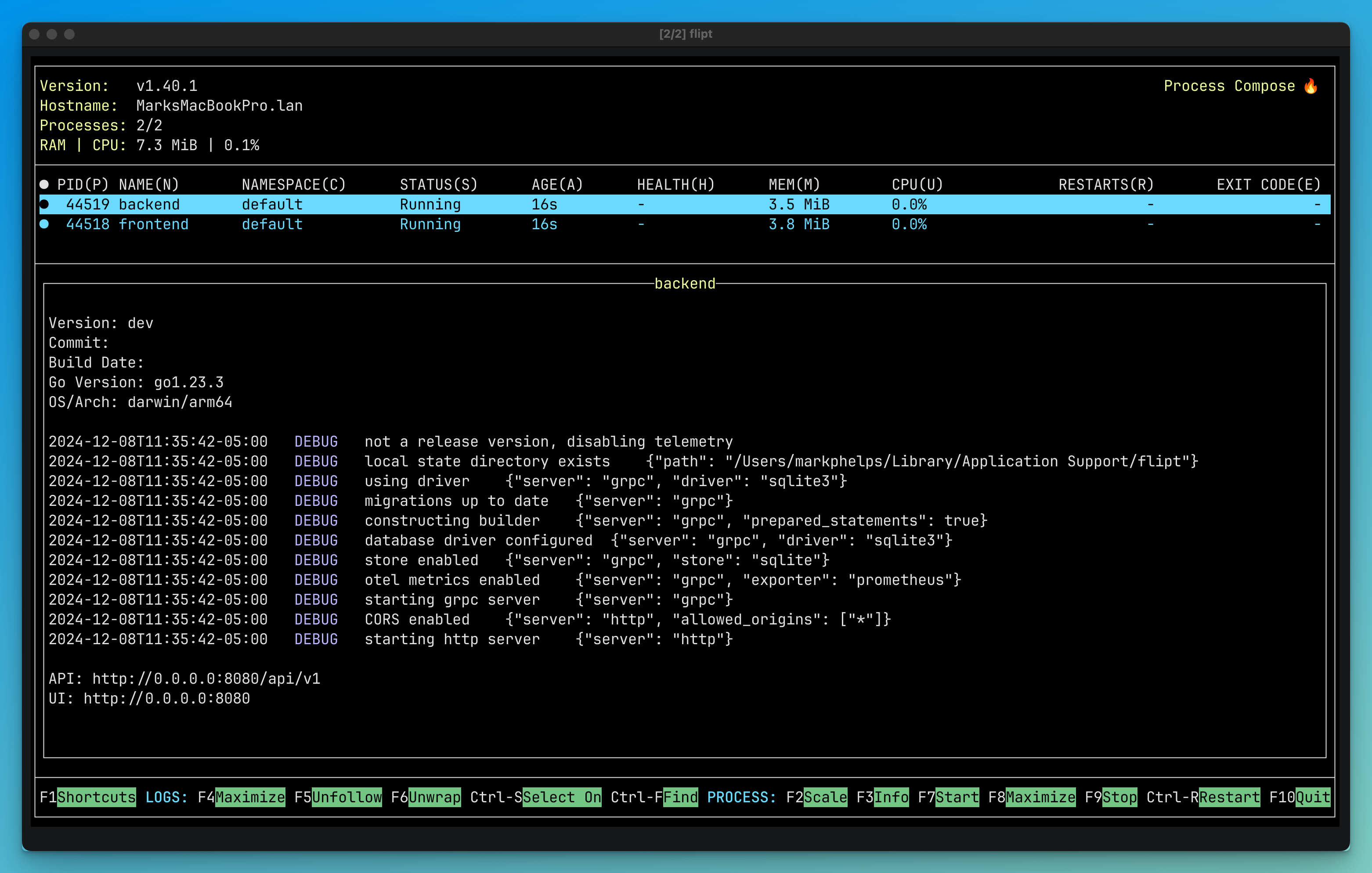
Task: Click the UI URL http://0.0.0.0:8080
Action: pos(167,698)
